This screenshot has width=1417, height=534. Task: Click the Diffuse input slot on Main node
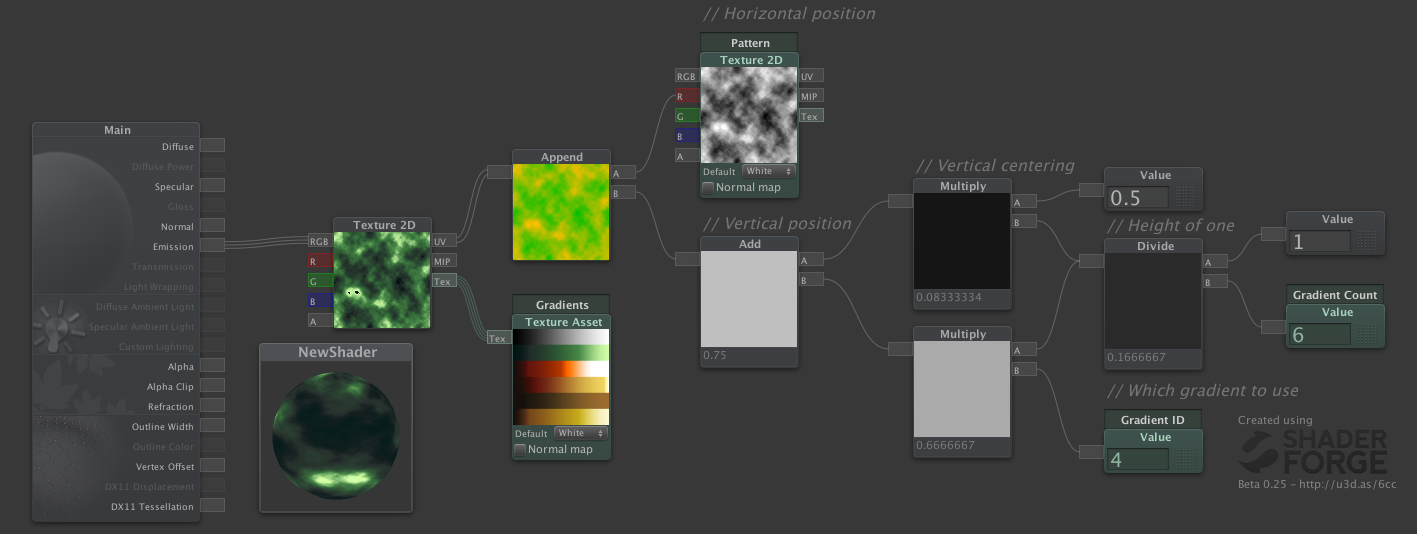[x=211, y=146]
